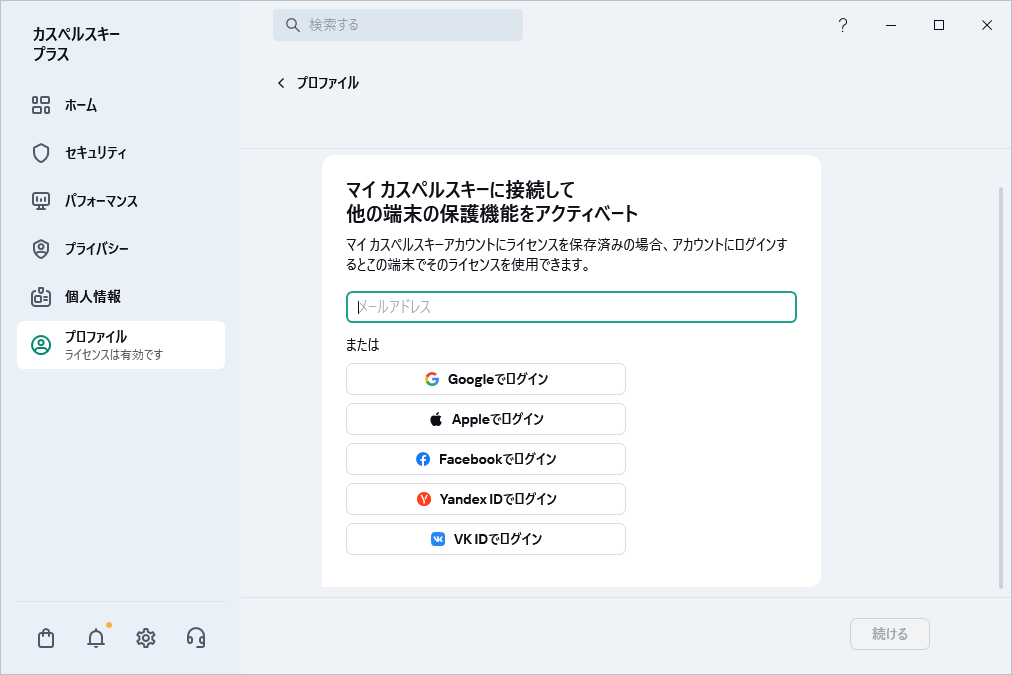The width and height of the screenshot is (1012, 675).
Task: Focus the メールアドレス input field
Action: 571,307
